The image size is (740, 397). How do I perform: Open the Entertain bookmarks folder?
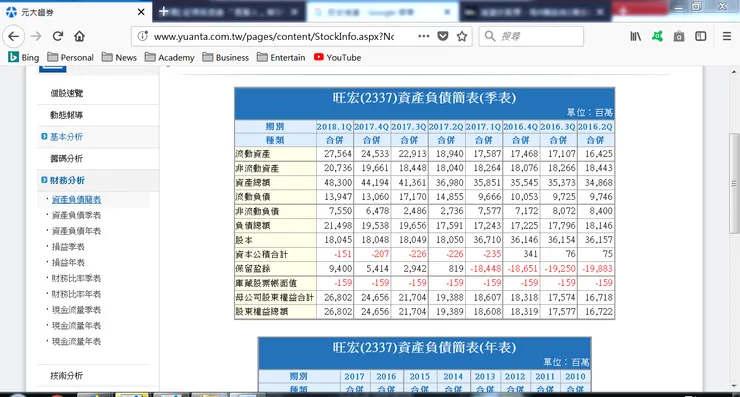(281, 58)
